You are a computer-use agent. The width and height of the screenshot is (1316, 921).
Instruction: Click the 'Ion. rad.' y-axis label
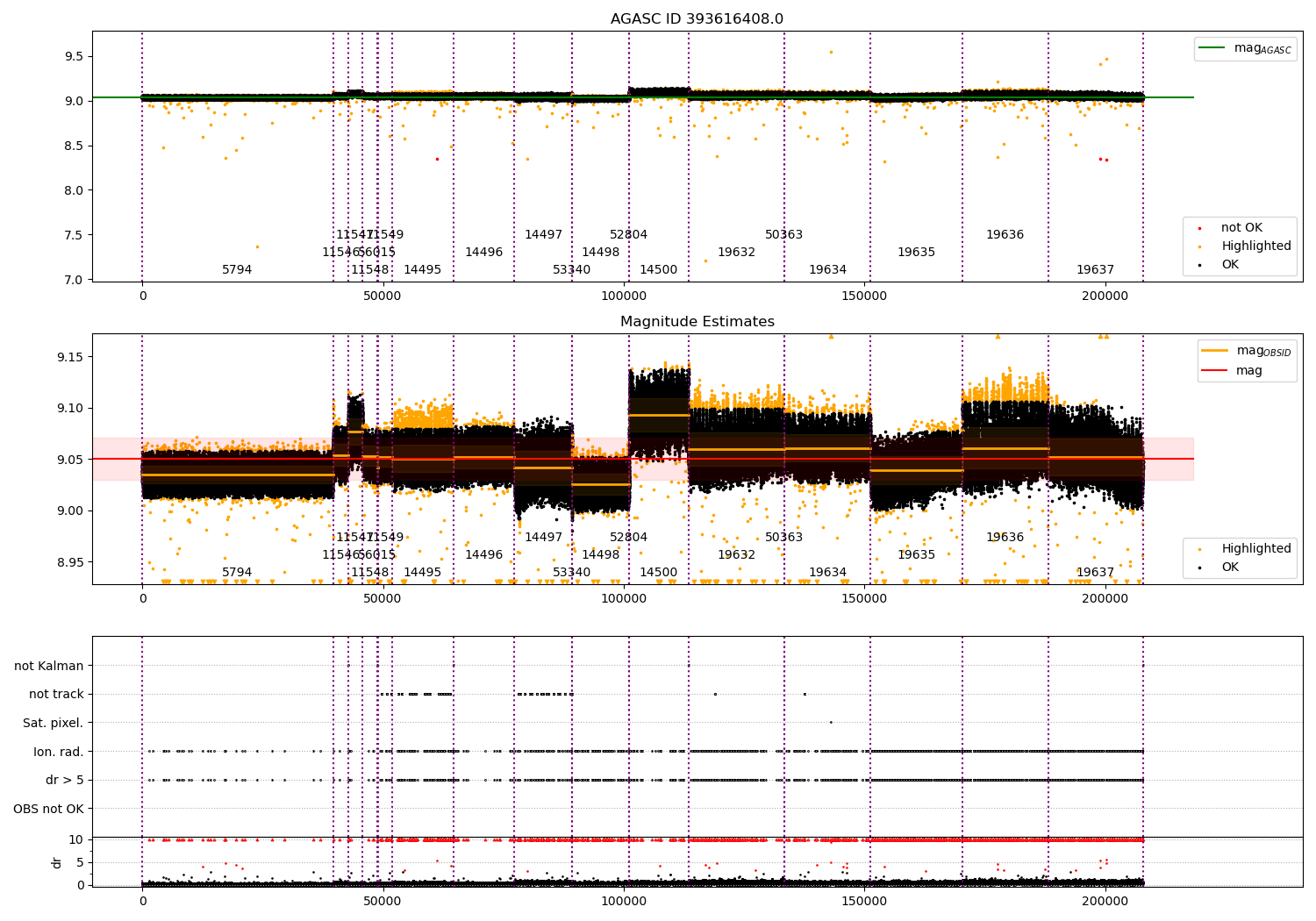[x=59, y=752]
